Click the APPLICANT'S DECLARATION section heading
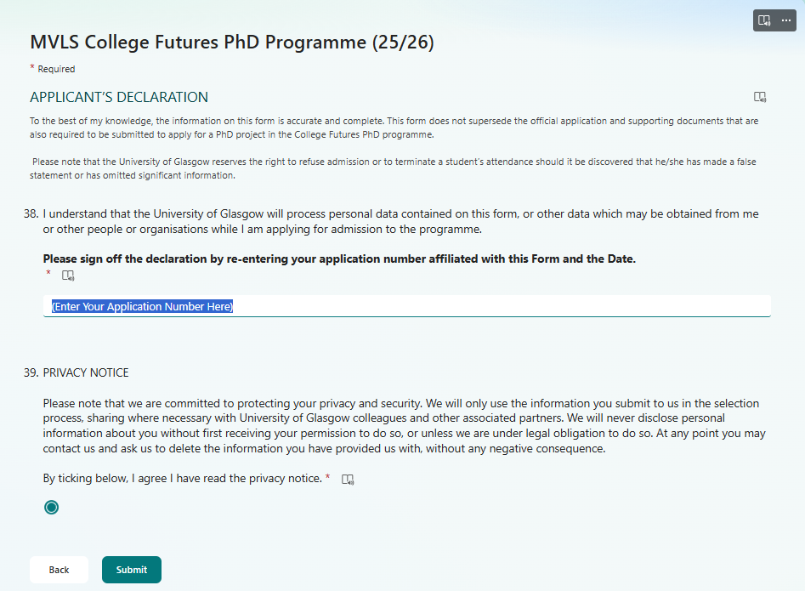The image size is (805, 591). [x=119, y=97]
